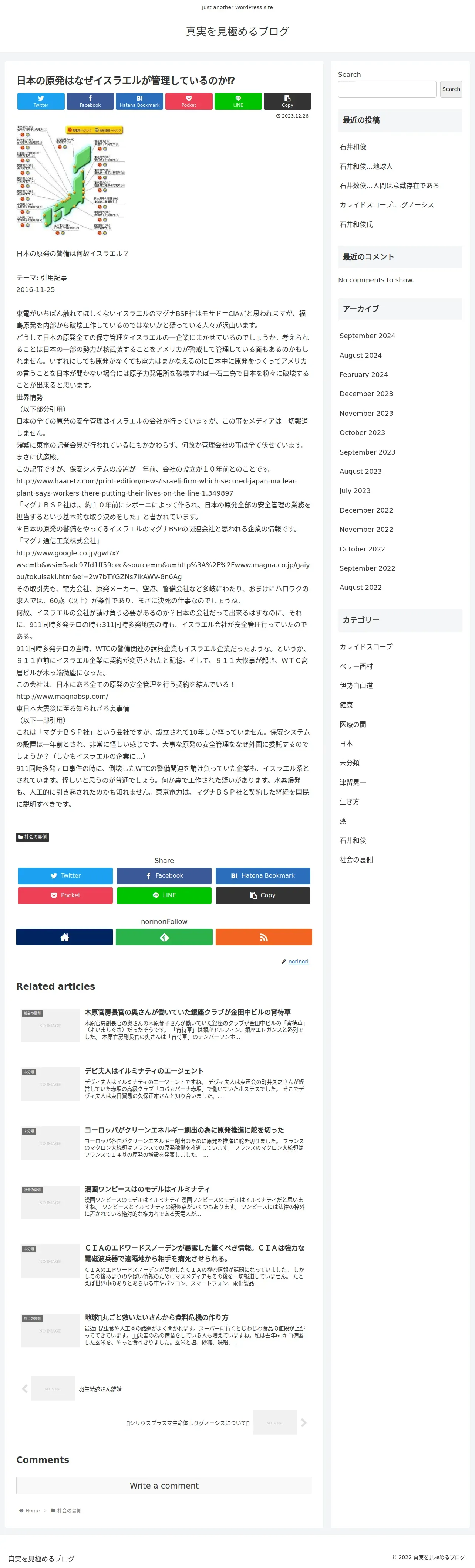The height and width of the screenshot is (1568, 475).
Task: Open recent post カレイドスコープ….グノーシス
Action: [x=387, y=205]
